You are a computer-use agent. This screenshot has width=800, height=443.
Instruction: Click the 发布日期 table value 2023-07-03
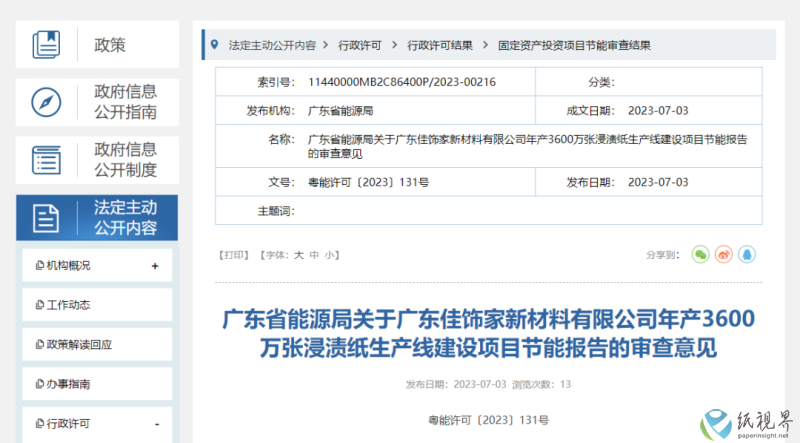click(x=658, y=182)
